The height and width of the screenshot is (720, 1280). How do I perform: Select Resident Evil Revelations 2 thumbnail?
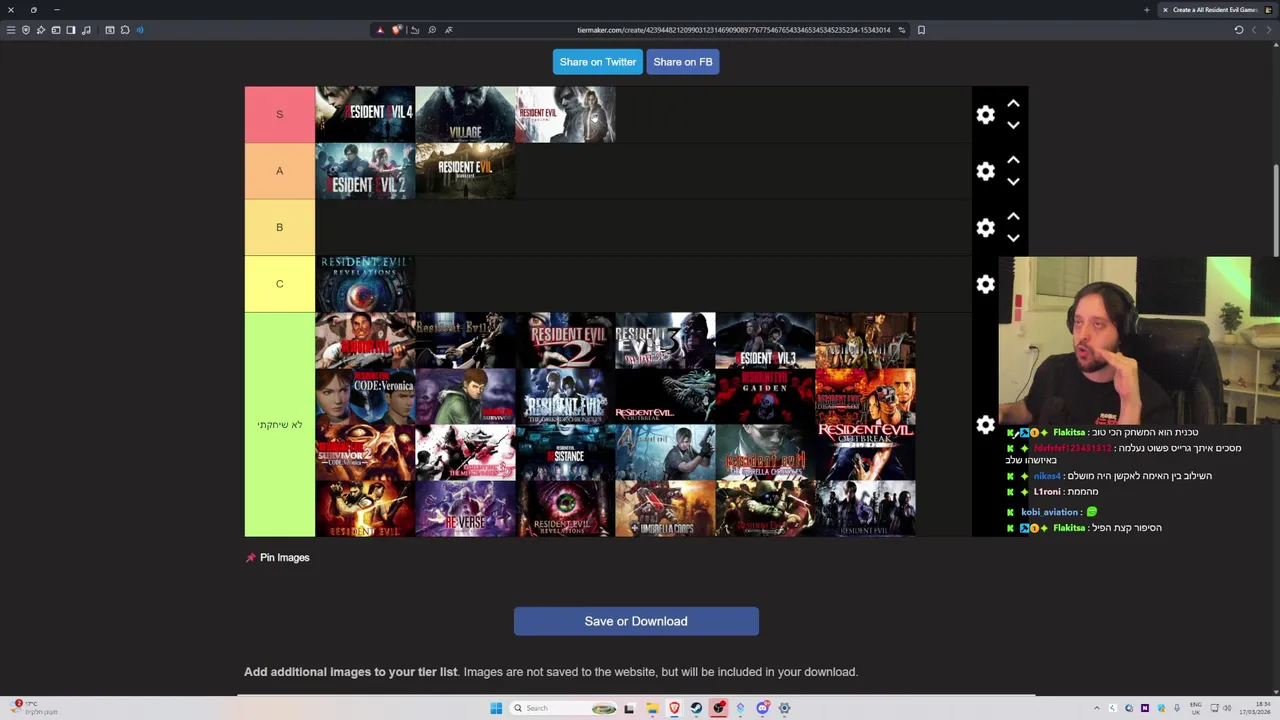(x=565, y=509)
